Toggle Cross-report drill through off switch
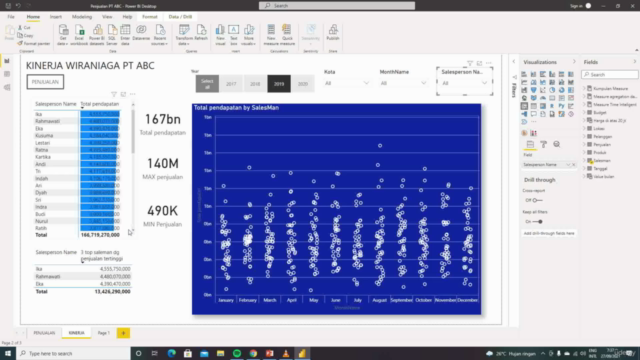The image size is (640, 360). click(537, 200)
